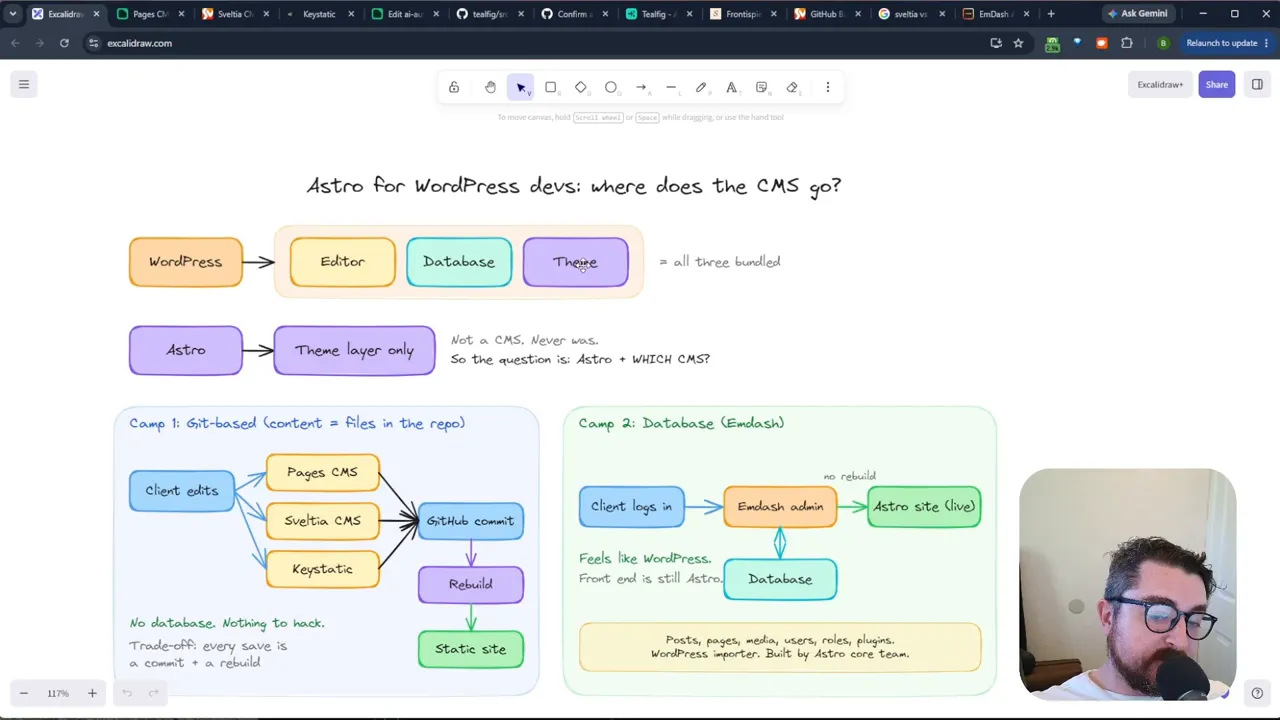Image resolution: width=1280 pixels, height=720 pixels.
Task: Switch to the Frontispiece browser tab
Action: (743, 14)
